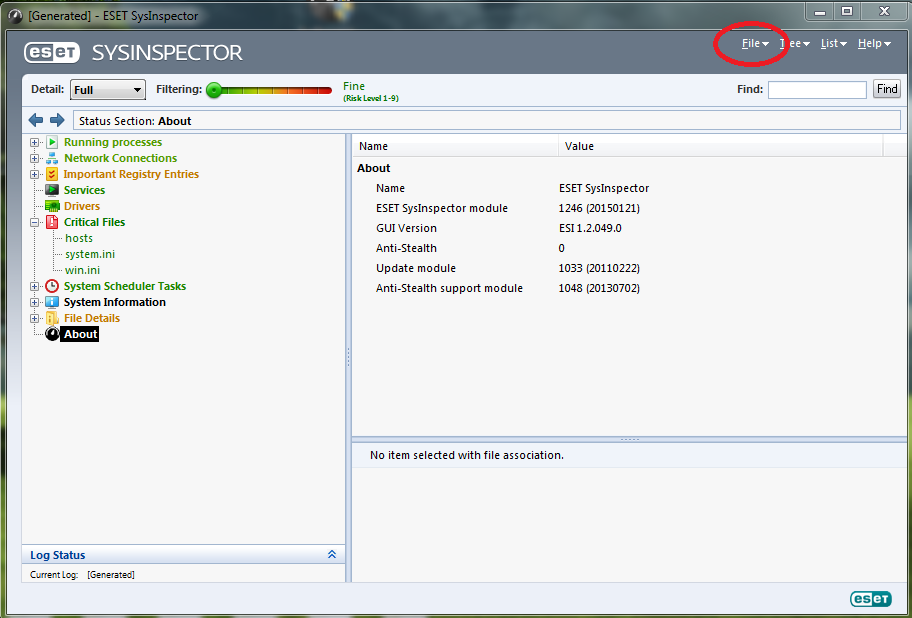Click the value '1246 (20150121)'
Image resolution: width=912 pixels, height=618 pixels.
[x=599, y=208]
